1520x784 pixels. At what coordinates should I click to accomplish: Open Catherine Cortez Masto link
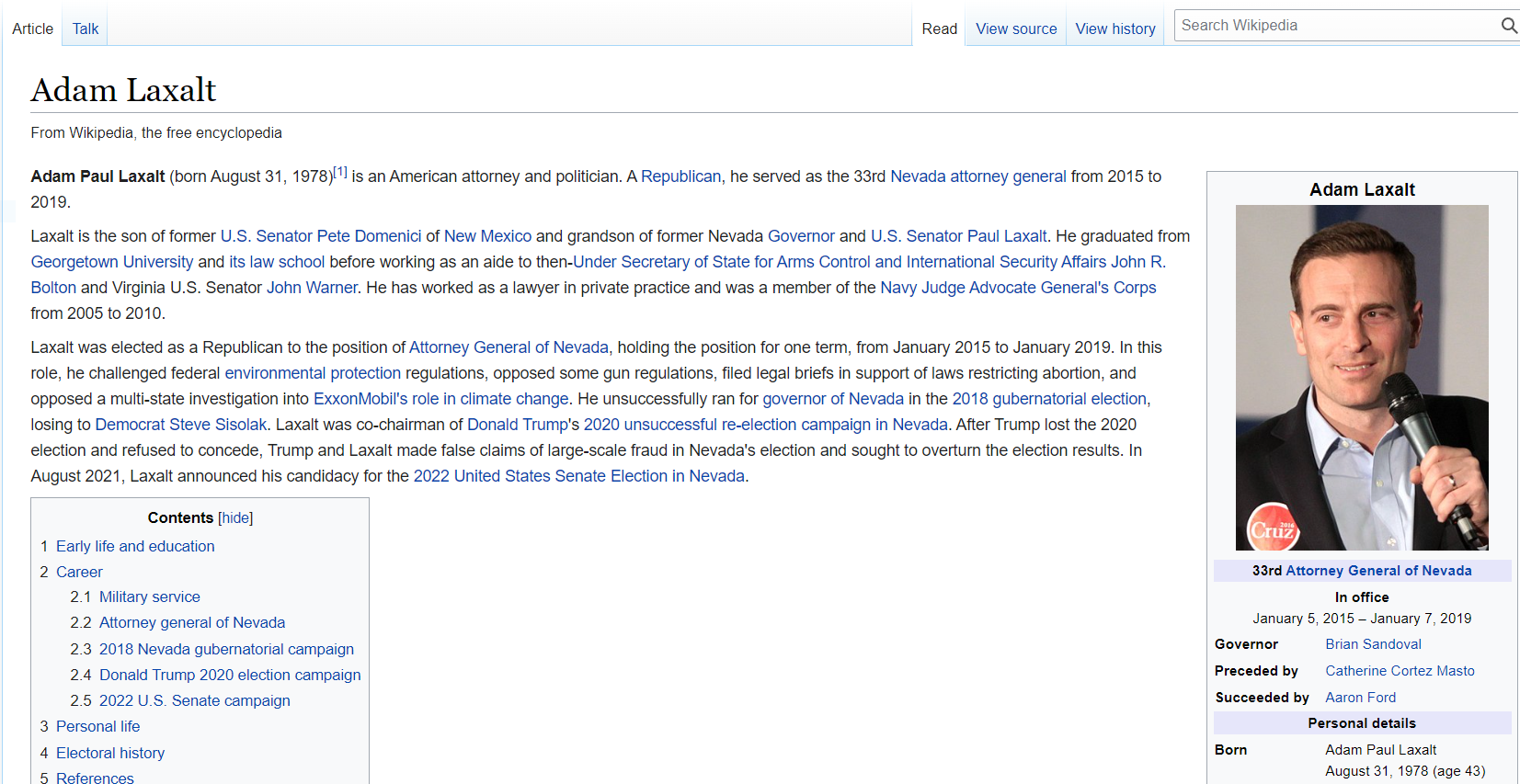[1400, 671]
